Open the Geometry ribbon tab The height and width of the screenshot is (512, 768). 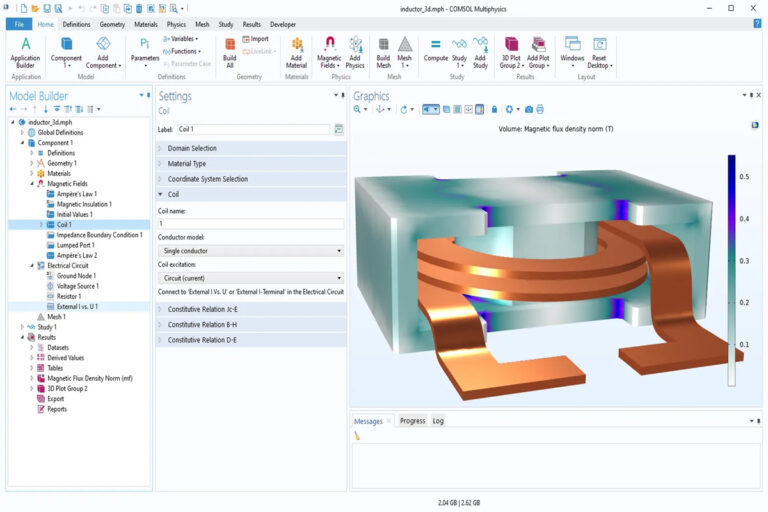[x=112, y=24]
